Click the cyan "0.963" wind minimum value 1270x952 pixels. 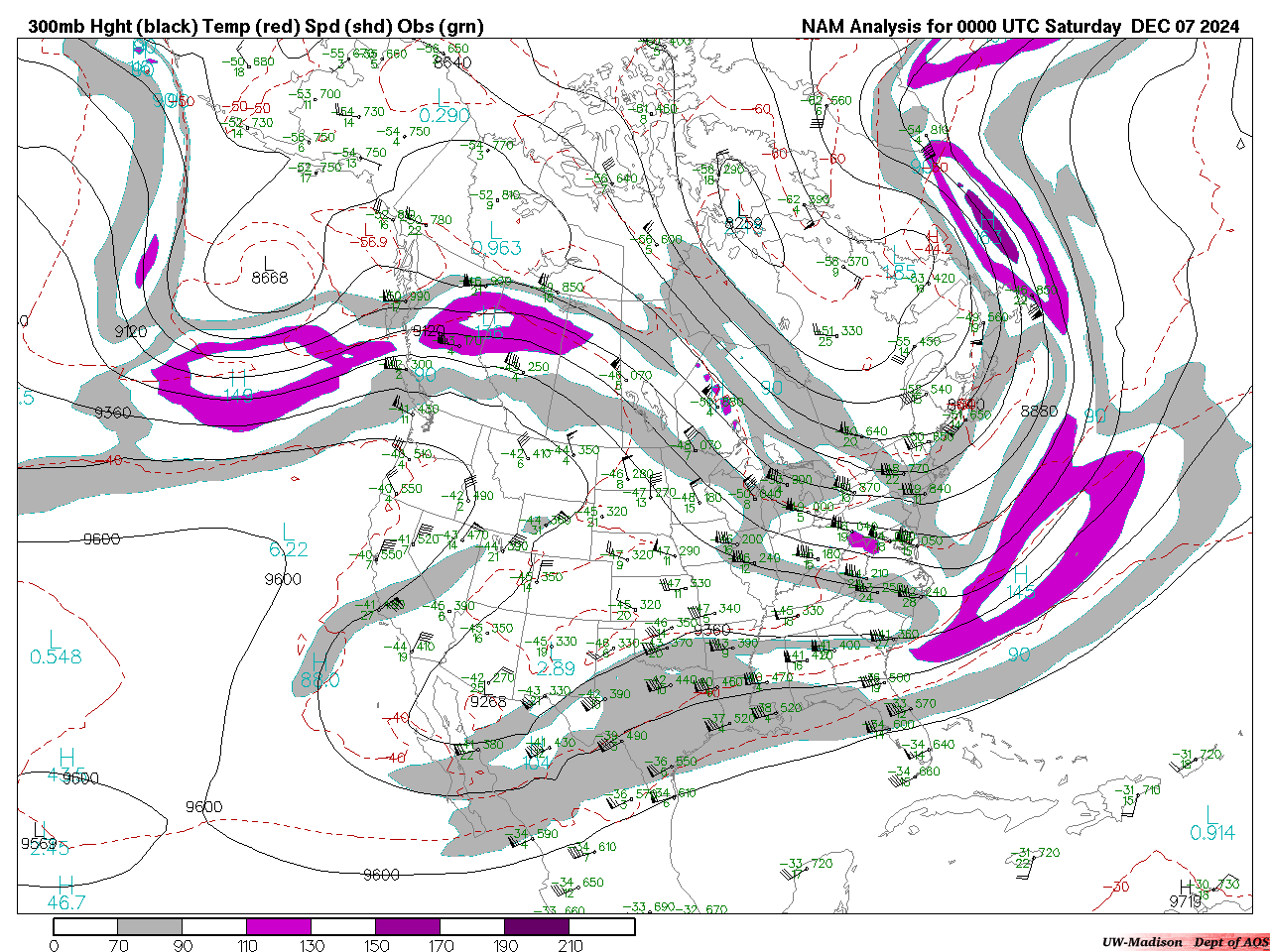pos(496,248)
